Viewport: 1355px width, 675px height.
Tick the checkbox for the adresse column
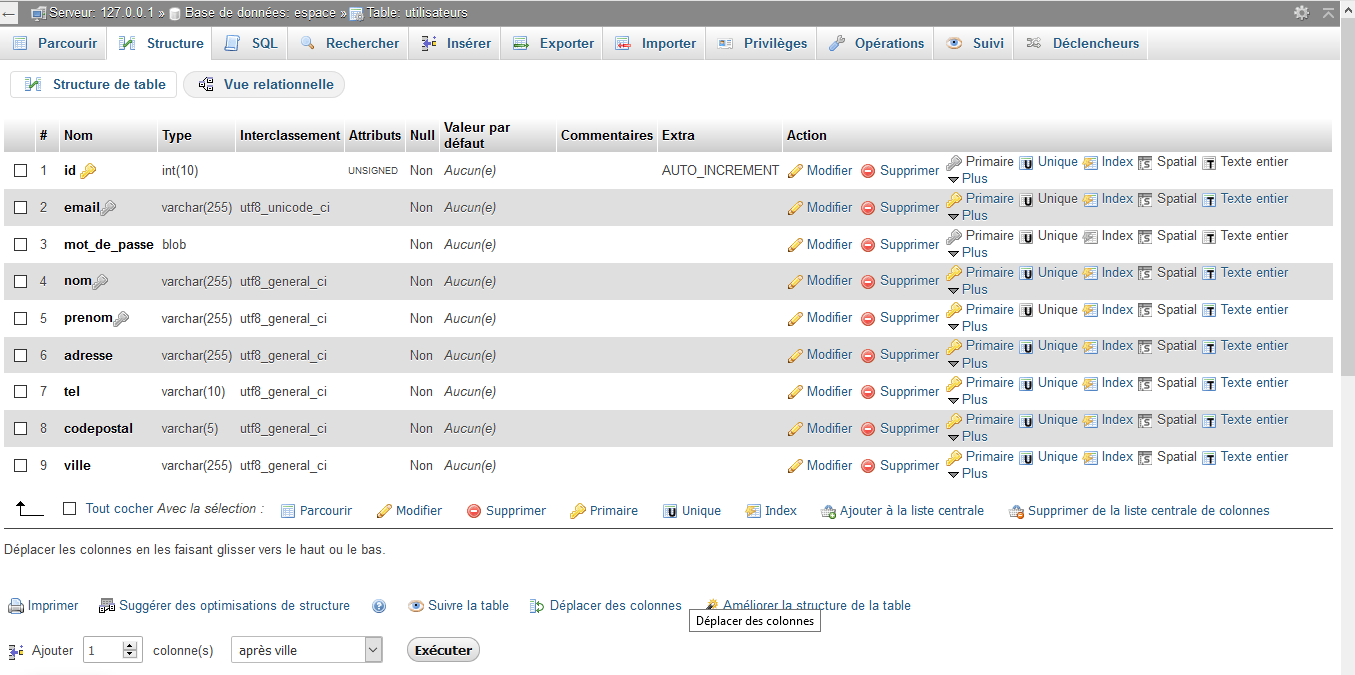20,356
